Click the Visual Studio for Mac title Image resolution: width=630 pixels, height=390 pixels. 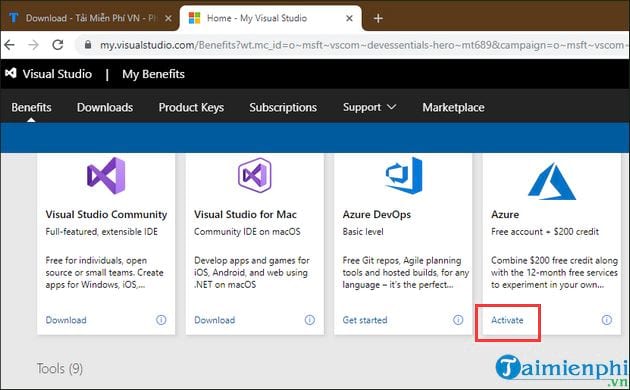(245, 214)
